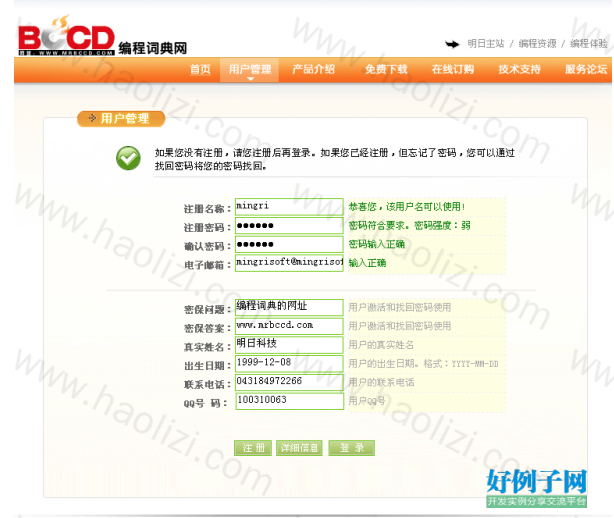Go to the 免费下载 page

point(386,69)
